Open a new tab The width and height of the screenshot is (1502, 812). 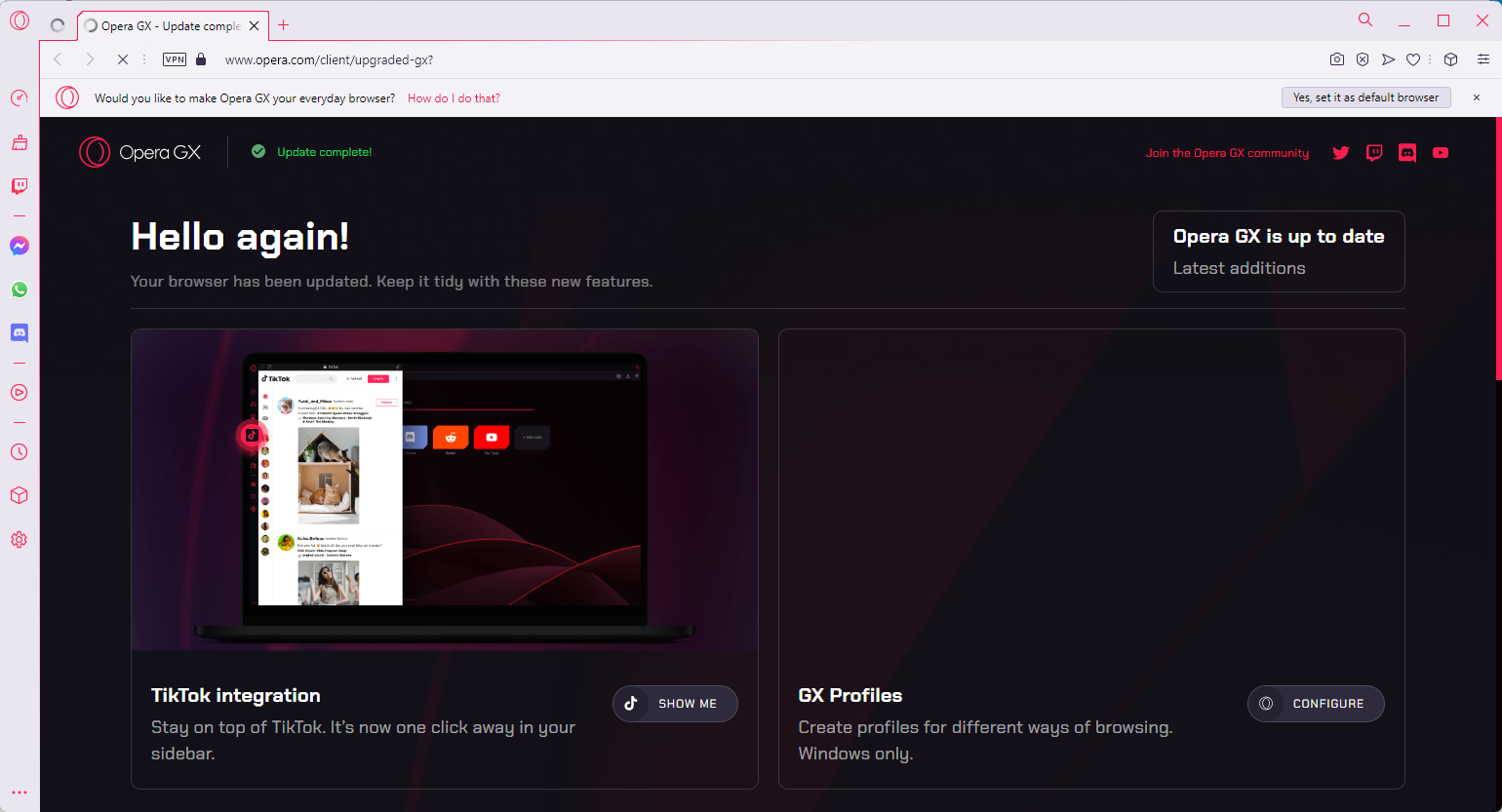coord(284,25)
